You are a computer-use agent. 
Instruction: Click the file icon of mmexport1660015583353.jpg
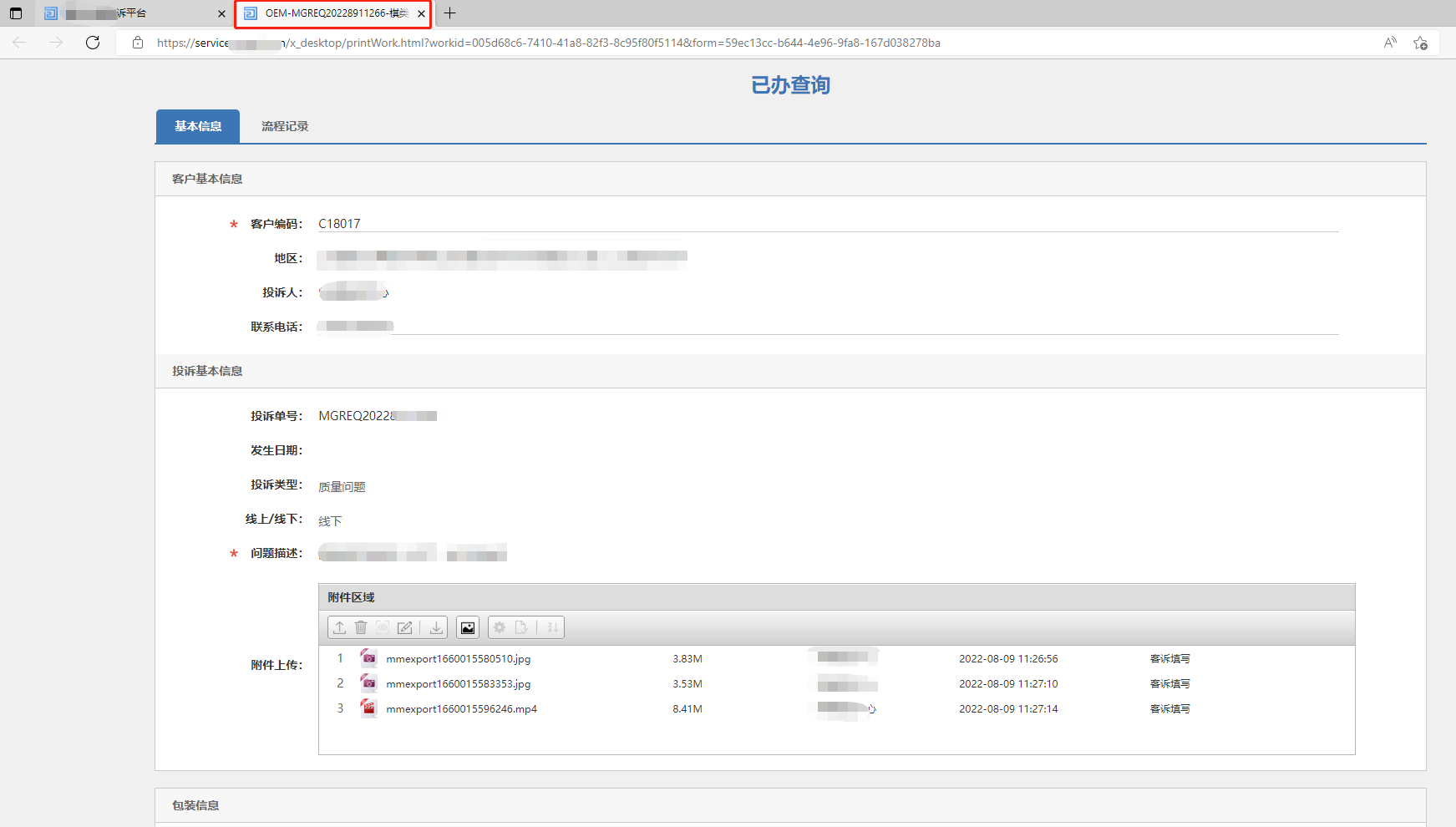tap(368, 683)
